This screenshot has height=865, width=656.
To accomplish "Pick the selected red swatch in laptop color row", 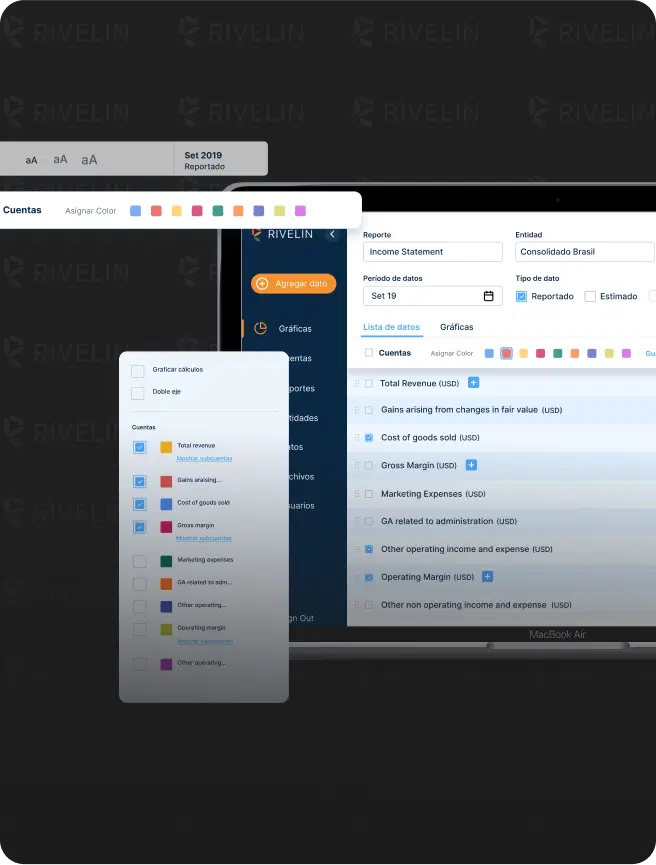I will click(506, 353).
